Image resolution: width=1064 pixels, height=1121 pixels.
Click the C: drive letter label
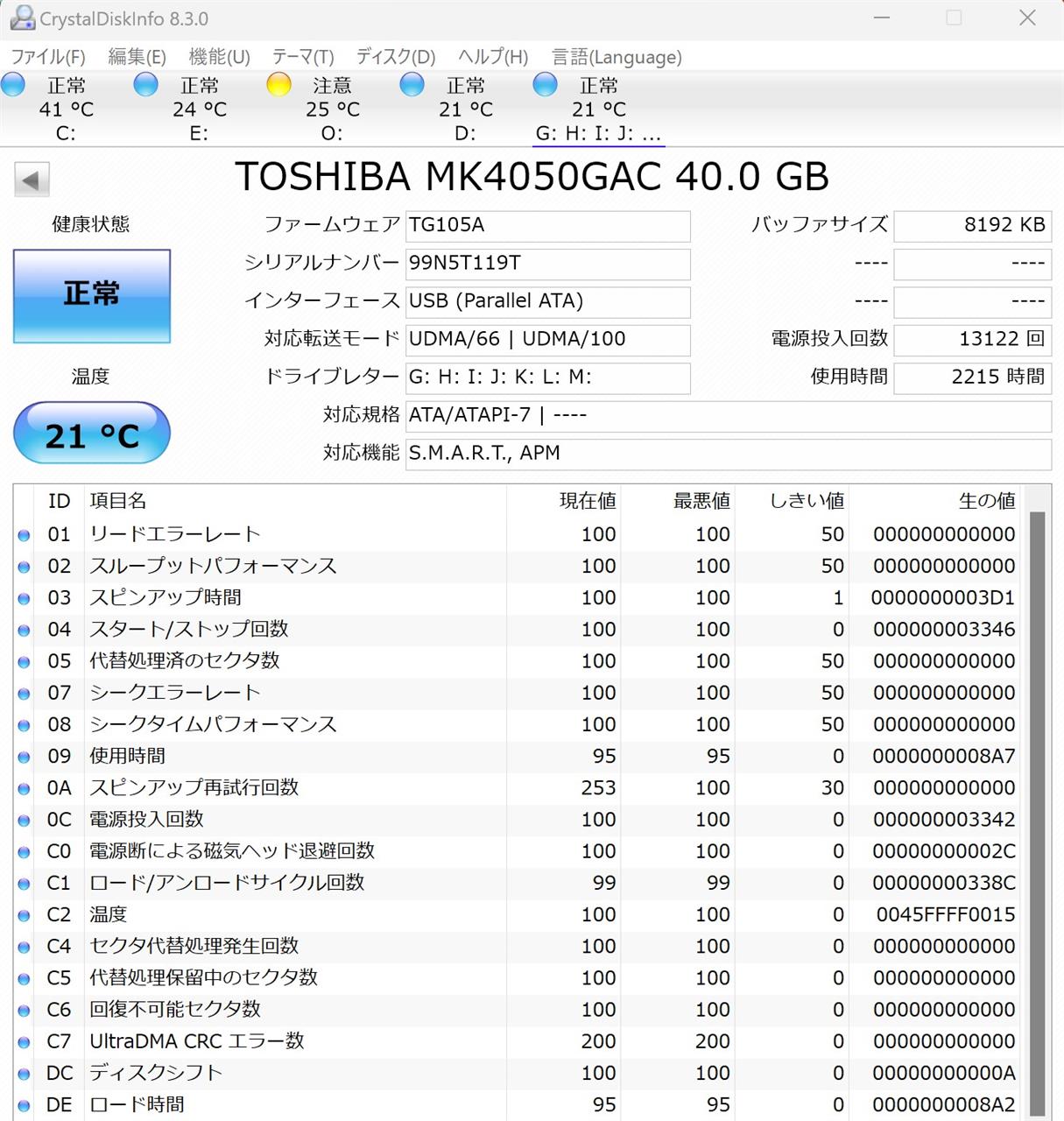pos(66,133)
